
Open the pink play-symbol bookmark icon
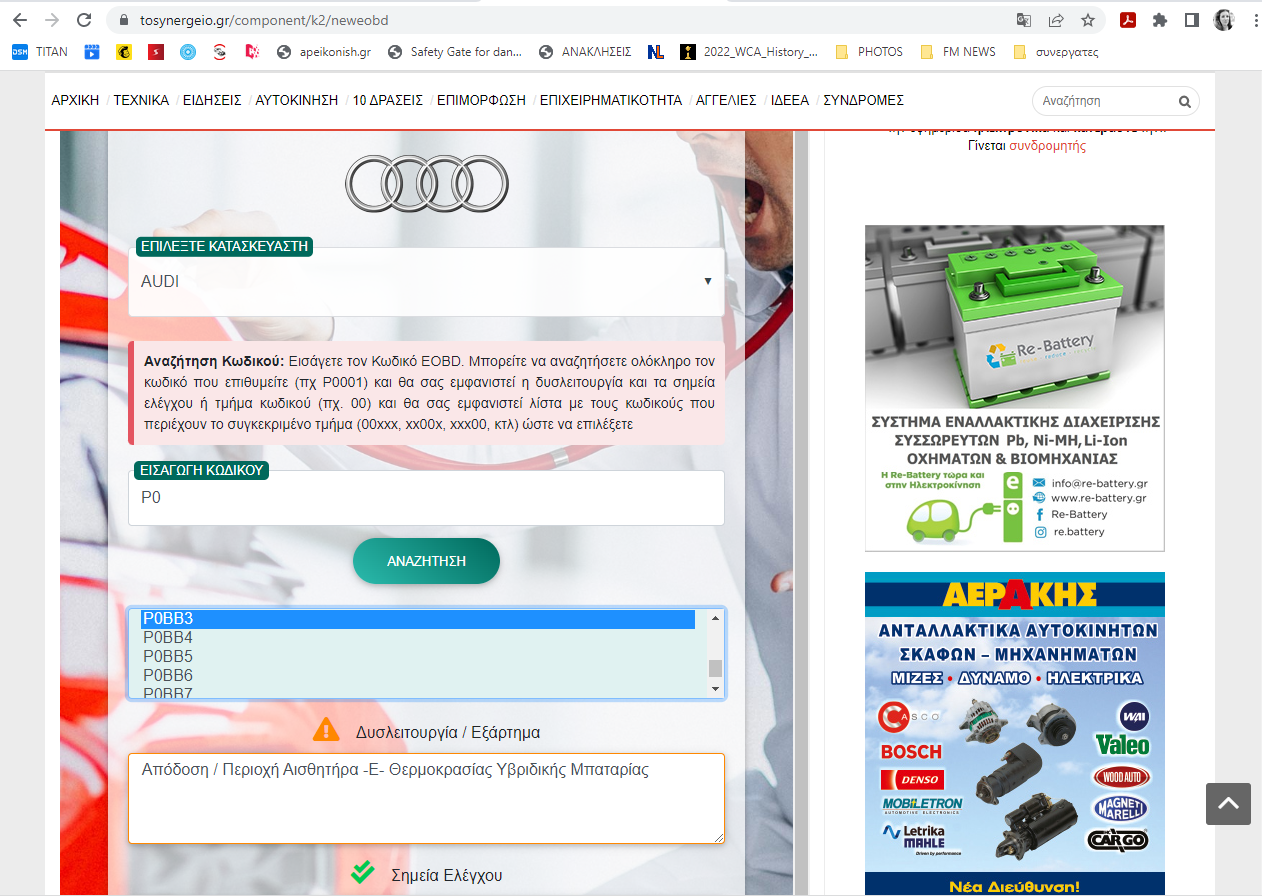point(252,52)
